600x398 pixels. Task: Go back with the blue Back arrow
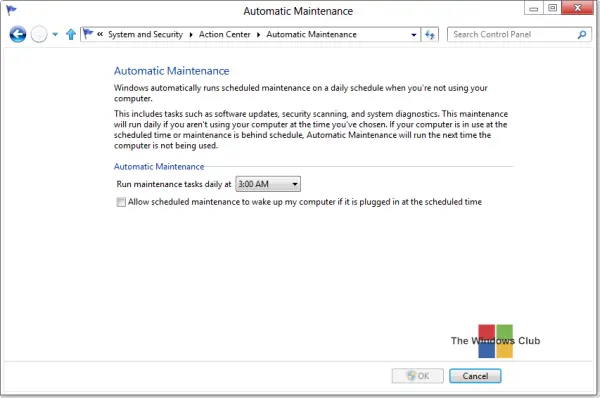18,34
